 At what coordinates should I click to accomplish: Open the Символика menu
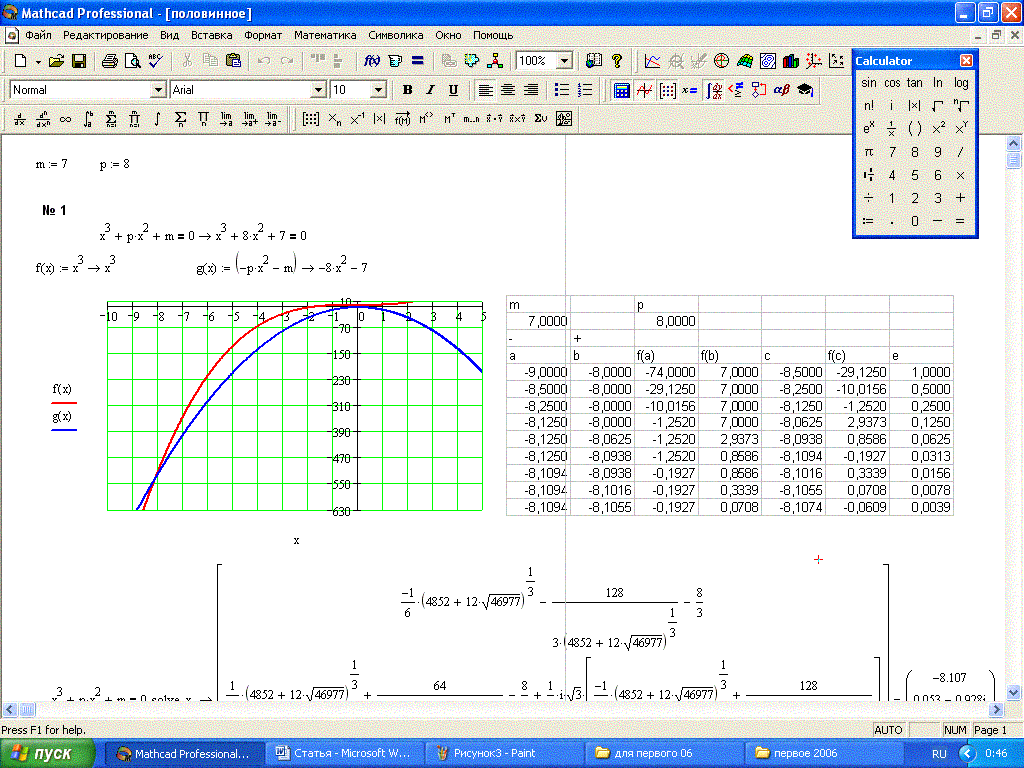(396, 35)
